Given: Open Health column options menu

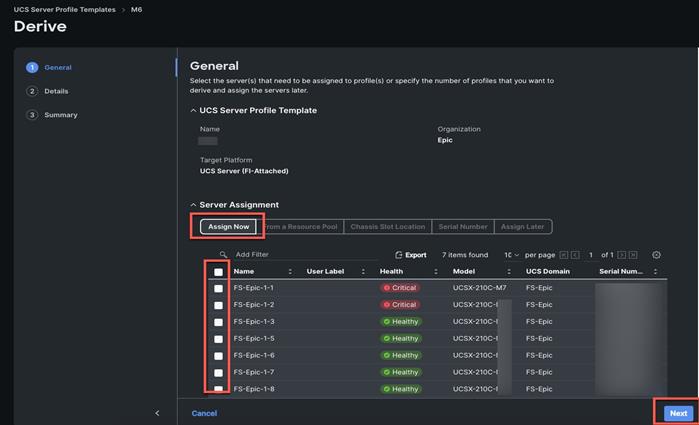Looking at the screenshot, I should 436,271.
